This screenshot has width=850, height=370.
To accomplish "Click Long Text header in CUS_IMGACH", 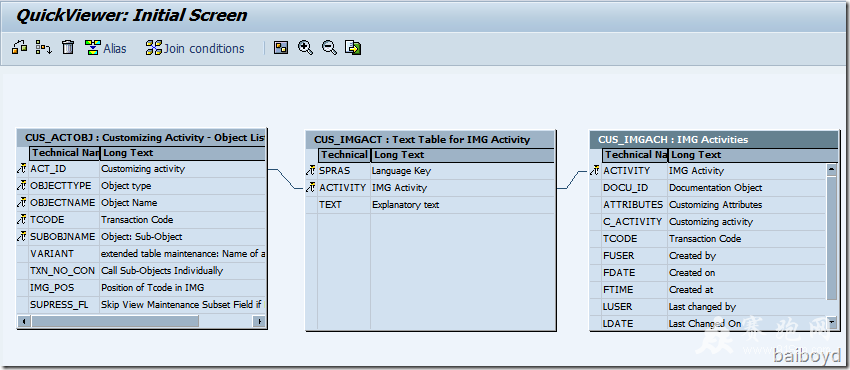I will [753, 155].
